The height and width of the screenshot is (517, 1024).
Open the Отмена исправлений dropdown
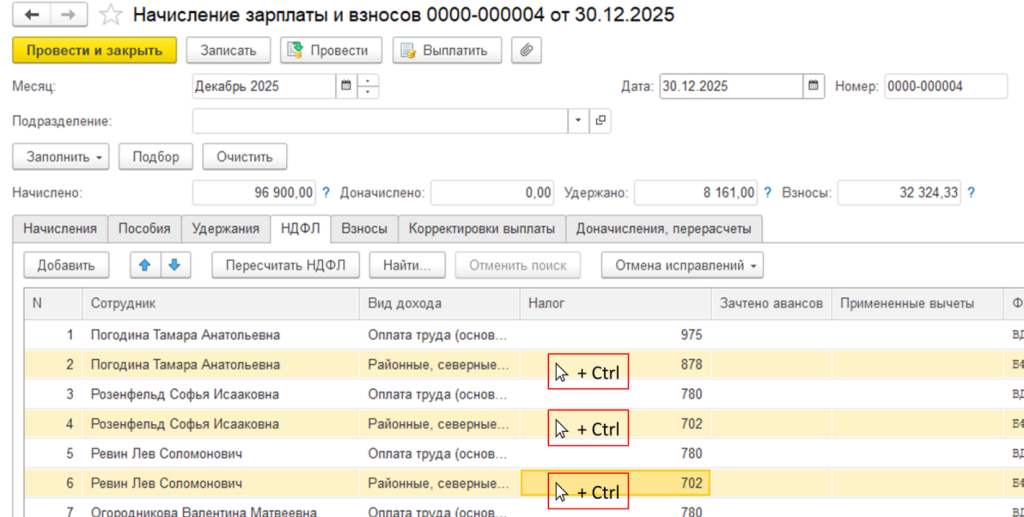(x=682, y=265)
